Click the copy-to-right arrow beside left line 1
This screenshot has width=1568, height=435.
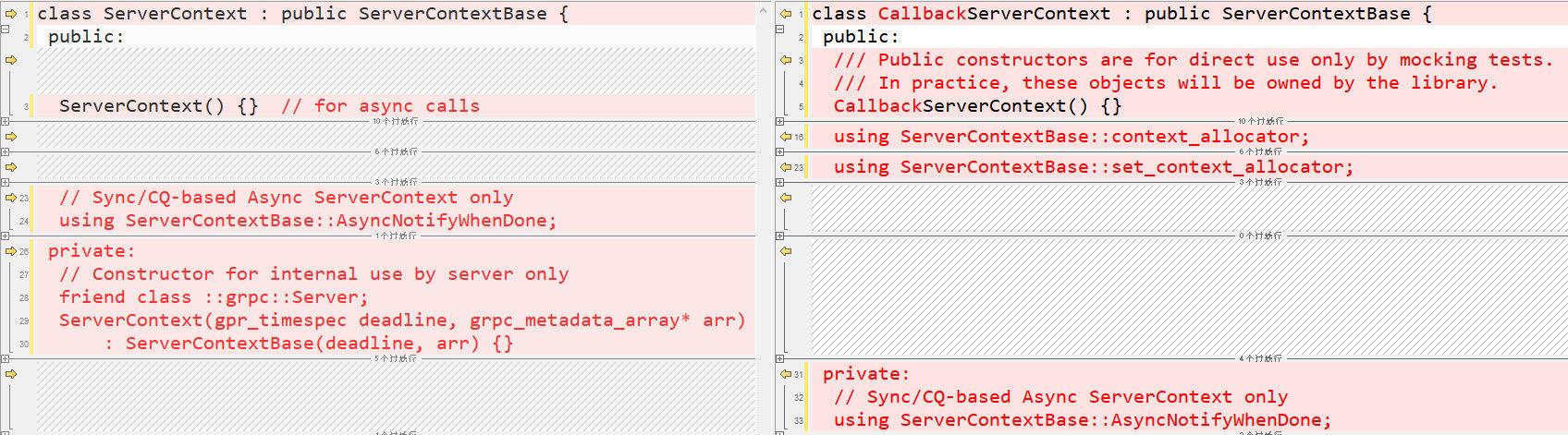point(10,14)
